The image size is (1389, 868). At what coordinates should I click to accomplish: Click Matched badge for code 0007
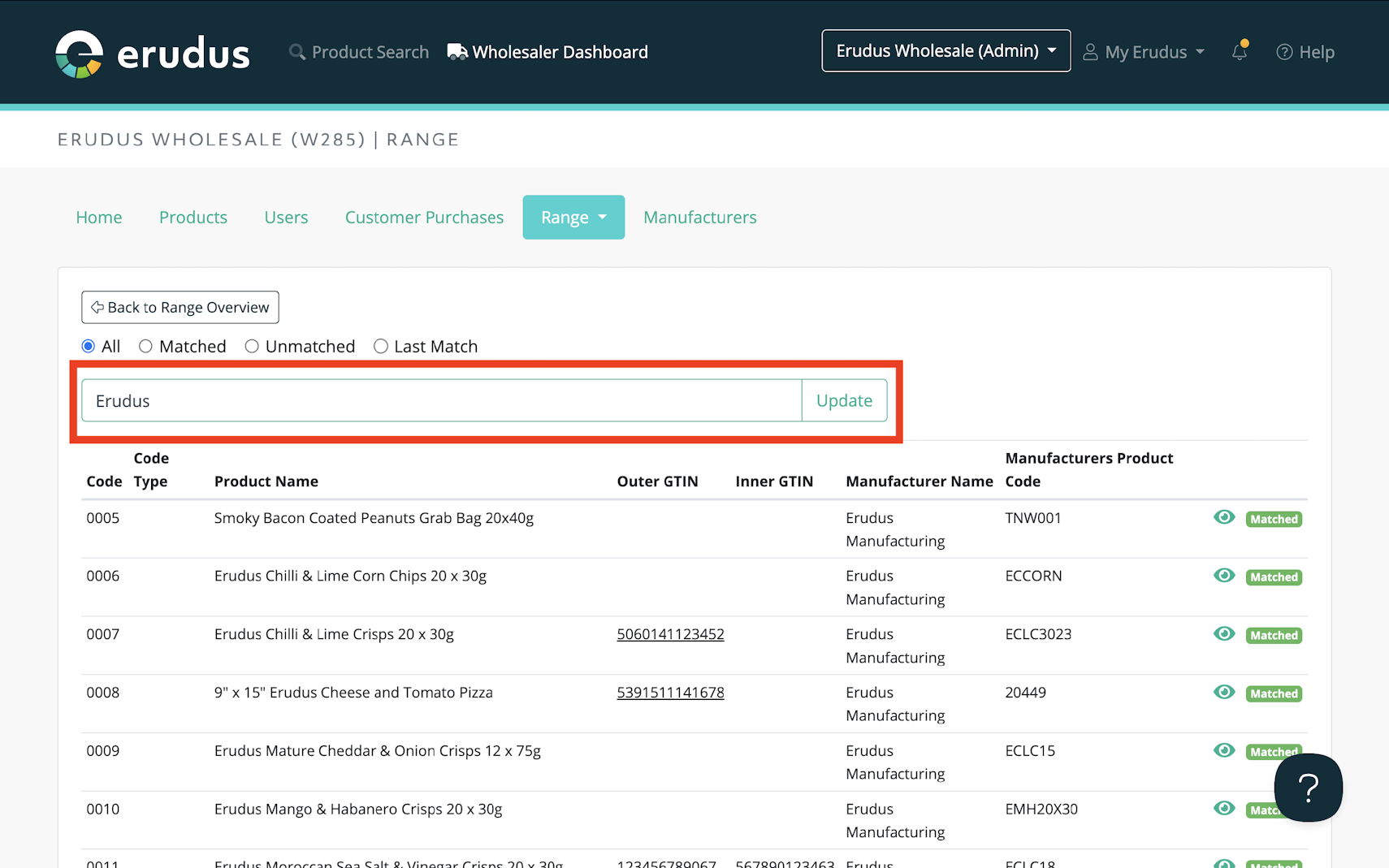click(1274, 636)
